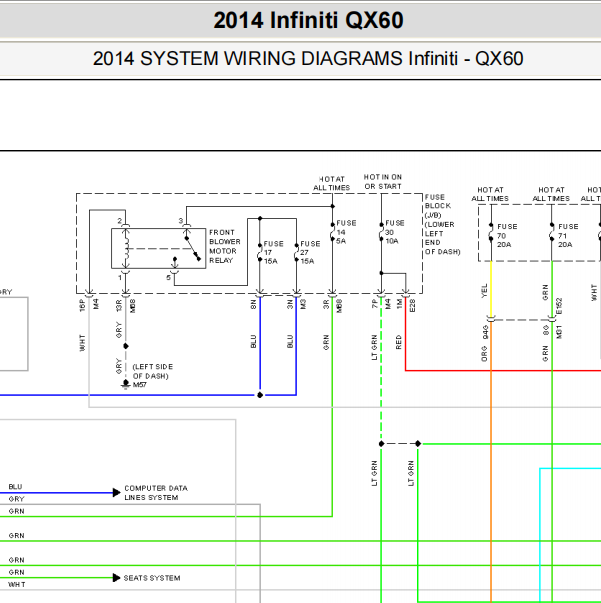Viewport: 601px width, 603px height.
Task: Click "HOT AT ALL TIMES" above Fuse 70
Action: tap(490, 194)
